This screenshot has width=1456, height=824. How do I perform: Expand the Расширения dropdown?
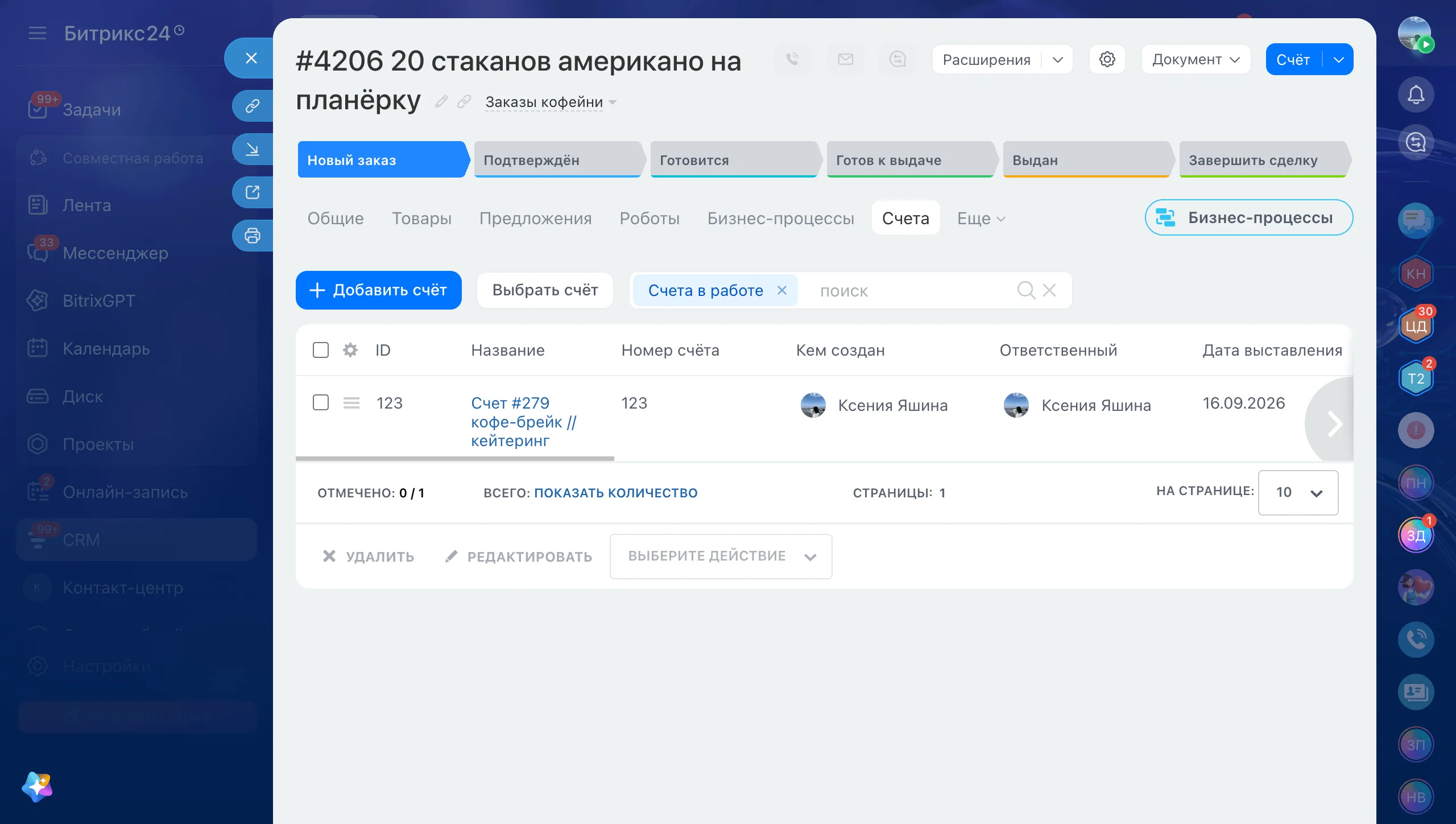coord(1058,60)
